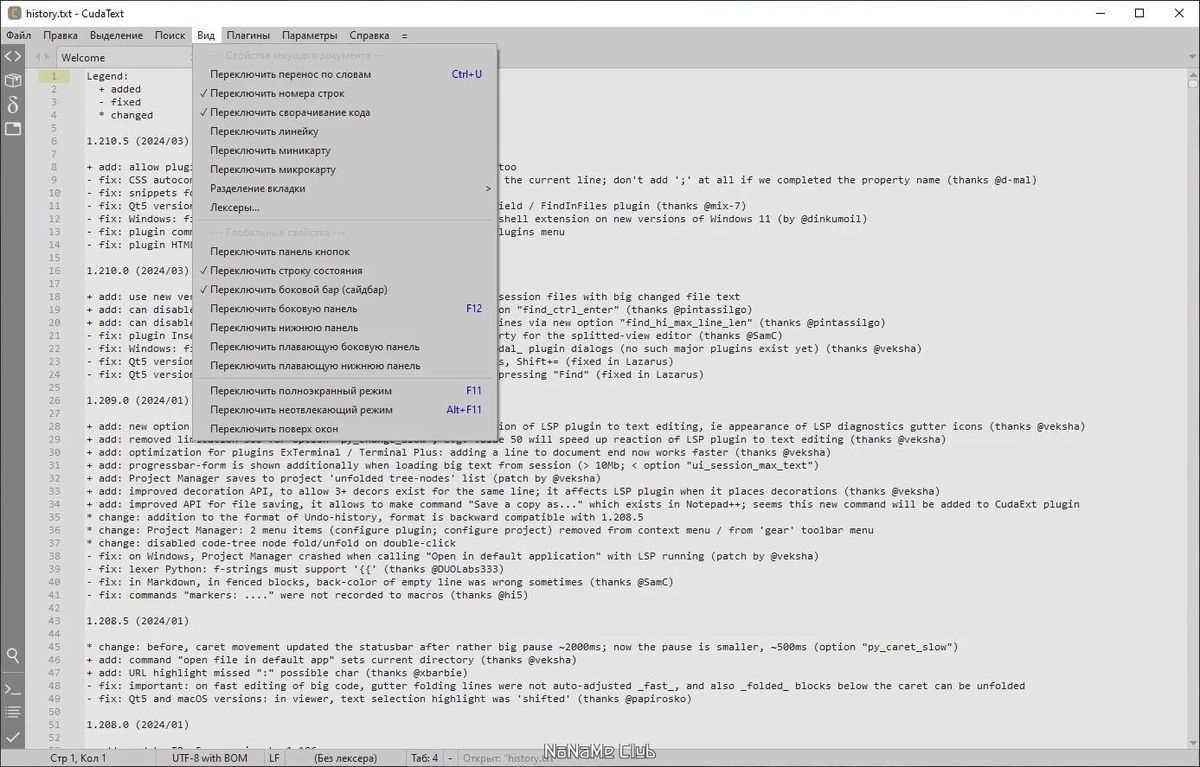The width and height of the screenshot is (1200, 767).
Task: Toggle the ruler with Переключить линейку
Action: tap(345, 131)
